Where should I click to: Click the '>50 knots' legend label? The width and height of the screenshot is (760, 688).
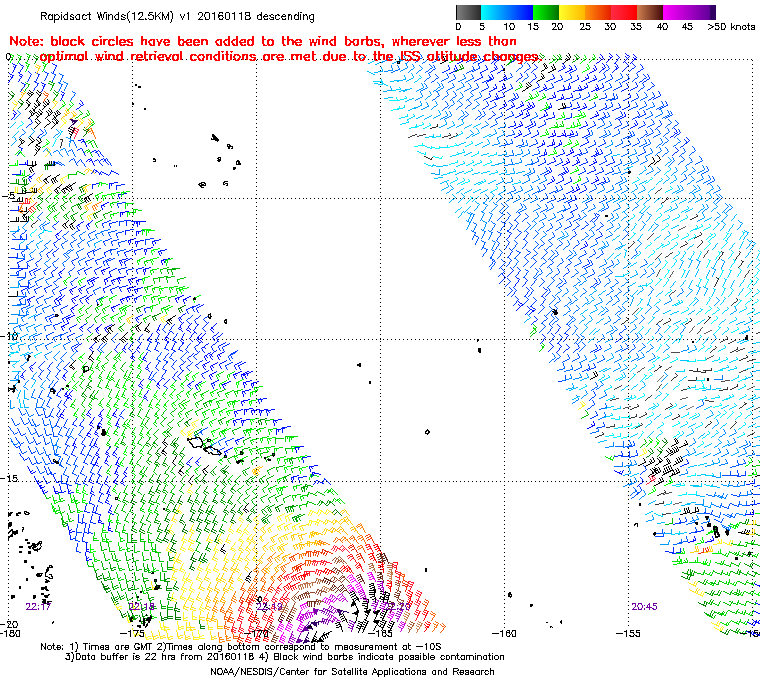[x=731, y=27]
